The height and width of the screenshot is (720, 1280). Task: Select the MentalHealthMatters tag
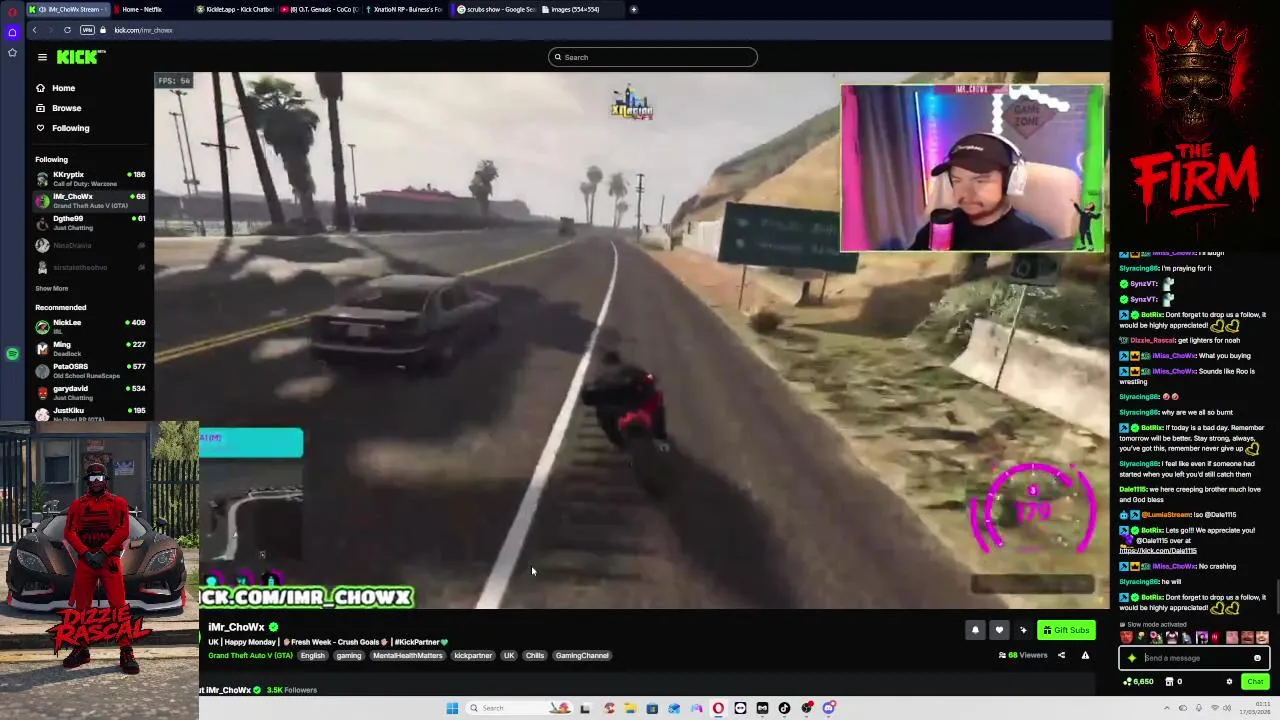click(x=407, y=656)
